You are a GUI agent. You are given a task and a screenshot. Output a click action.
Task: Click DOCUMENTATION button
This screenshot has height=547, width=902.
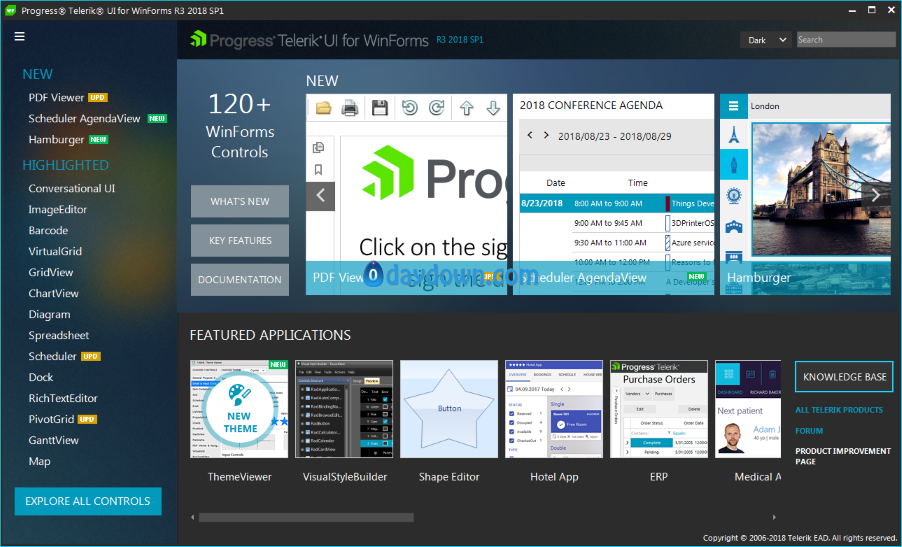240,280
